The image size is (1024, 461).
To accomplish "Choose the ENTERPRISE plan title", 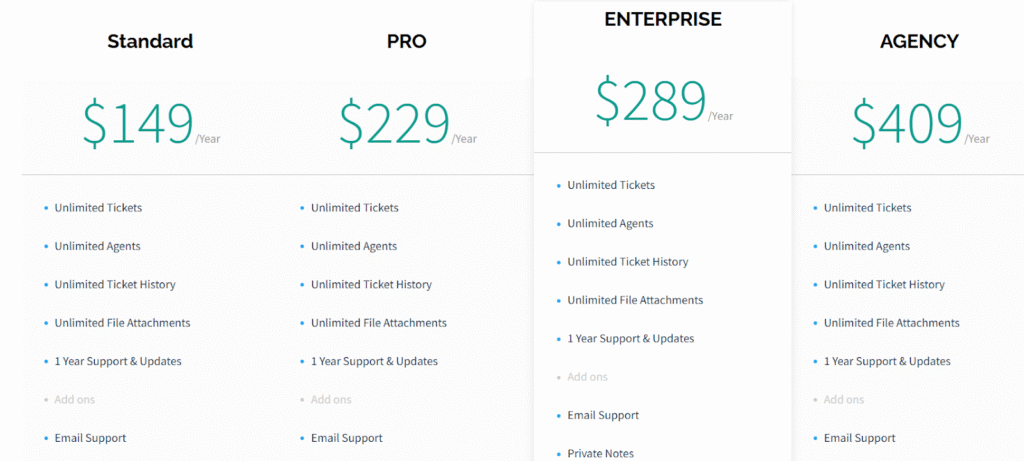I will tap(663, 20).
